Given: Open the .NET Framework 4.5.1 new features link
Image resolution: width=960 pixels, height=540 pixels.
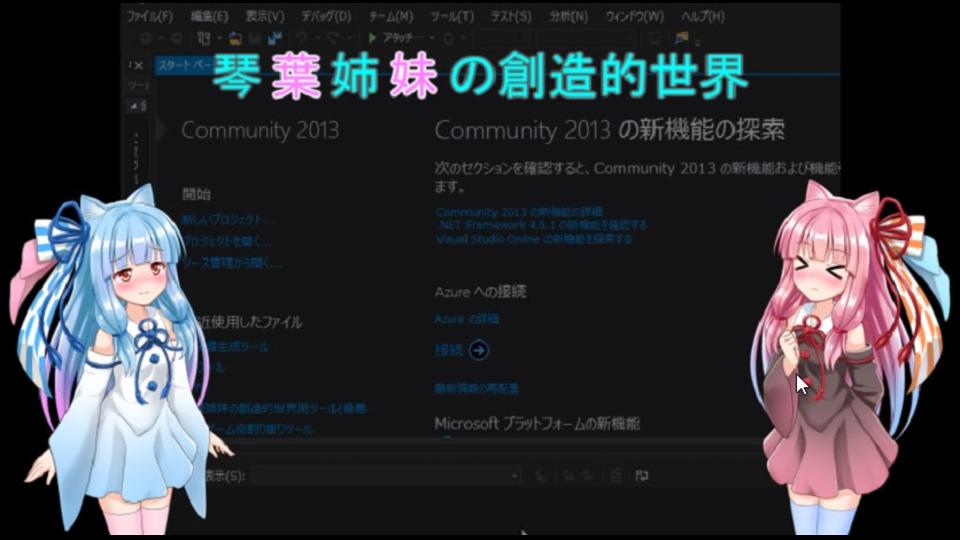Looking at the screenshot, I should pos(541,225).
